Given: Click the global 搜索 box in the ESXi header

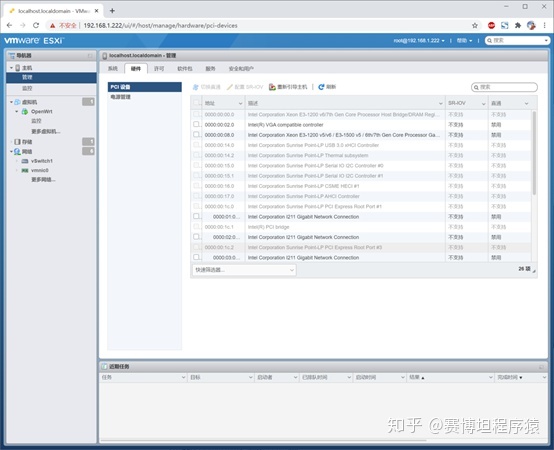Looking at the screenshot, I should [518, 41].
